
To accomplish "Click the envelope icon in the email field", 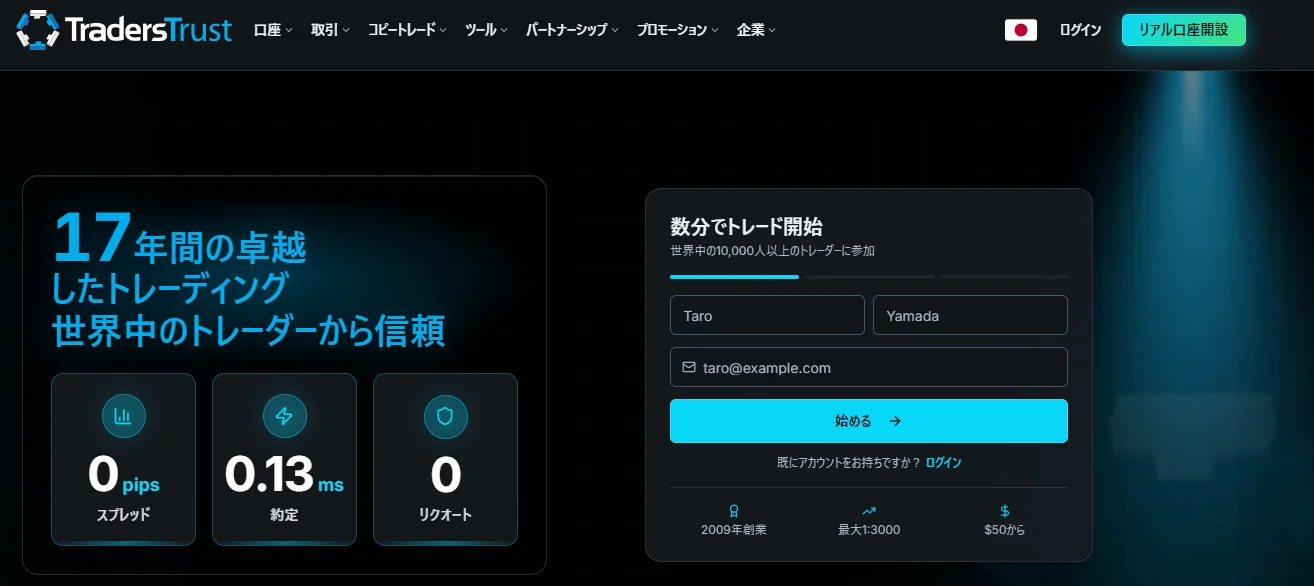I will (689, 367).
